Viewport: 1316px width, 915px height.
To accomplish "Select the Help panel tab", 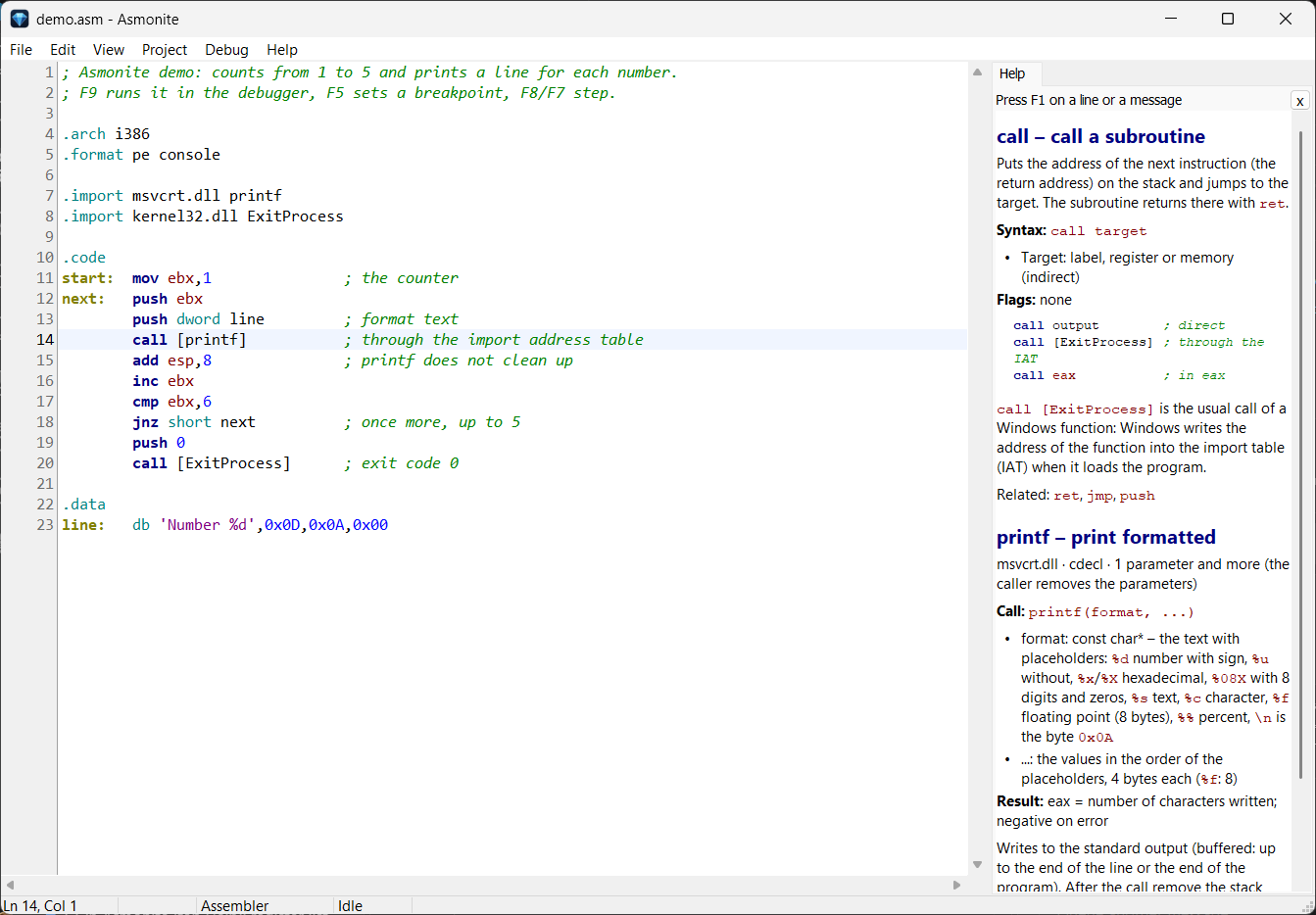I will [1012, 73].
